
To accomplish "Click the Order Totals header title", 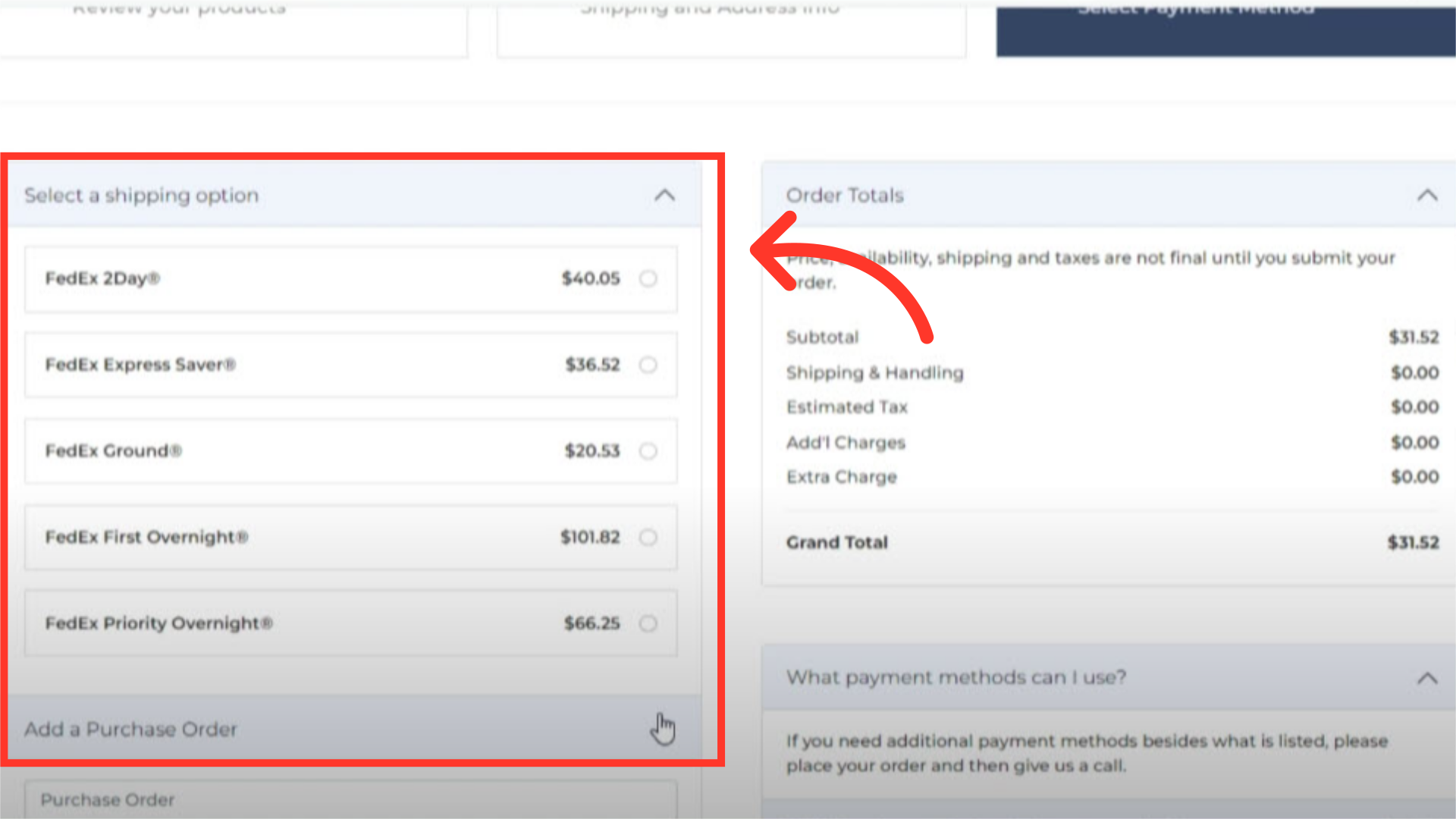I will click(x=845, y=196).
